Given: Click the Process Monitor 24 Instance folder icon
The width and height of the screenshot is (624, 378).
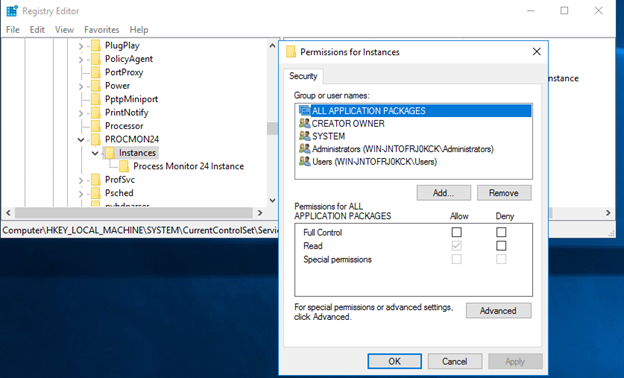Looking at the screenshot, I should [124, 166].
